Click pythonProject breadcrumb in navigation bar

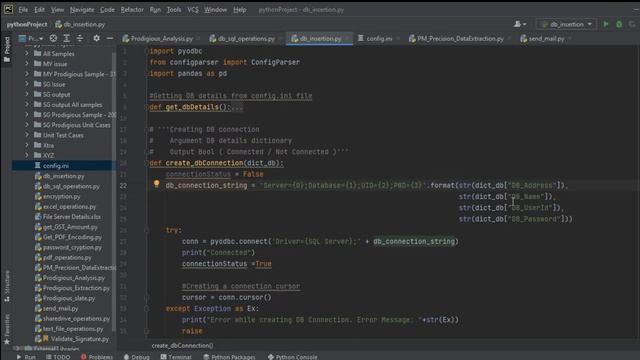(x=27, y=24)
